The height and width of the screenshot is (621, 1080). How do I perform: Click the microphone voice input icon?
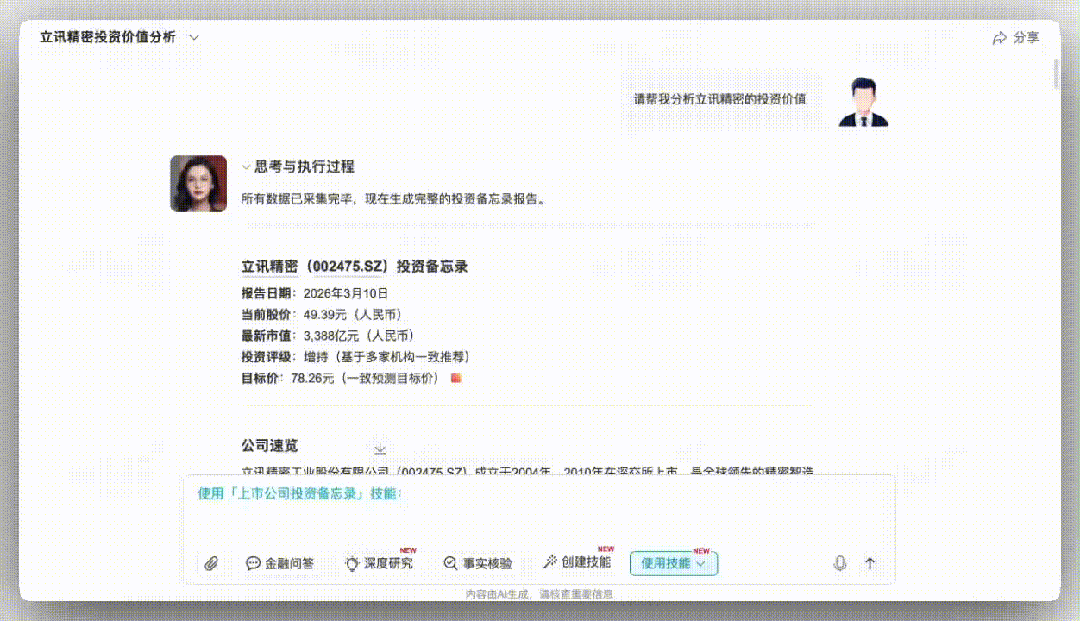(840, 563)
